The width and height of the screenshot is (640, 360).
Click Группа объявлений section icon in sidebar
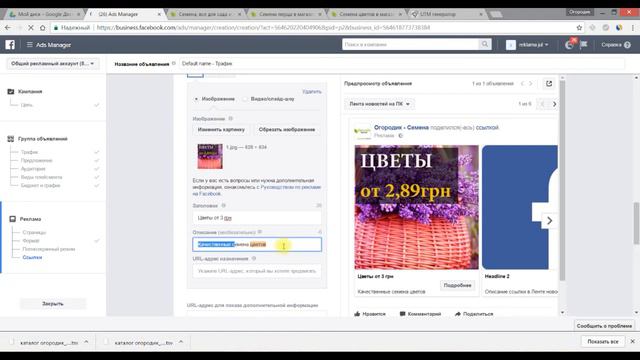pos(11,139)
